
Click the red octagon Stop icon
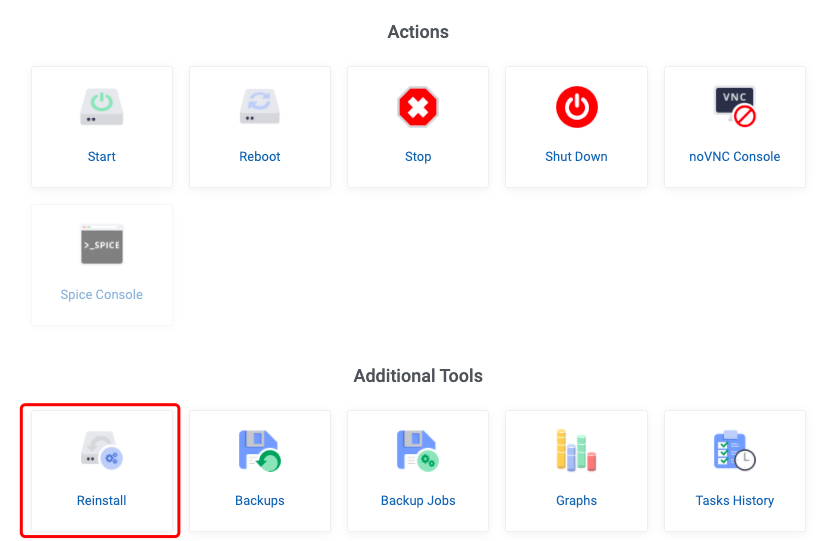[x=418, y=107]
